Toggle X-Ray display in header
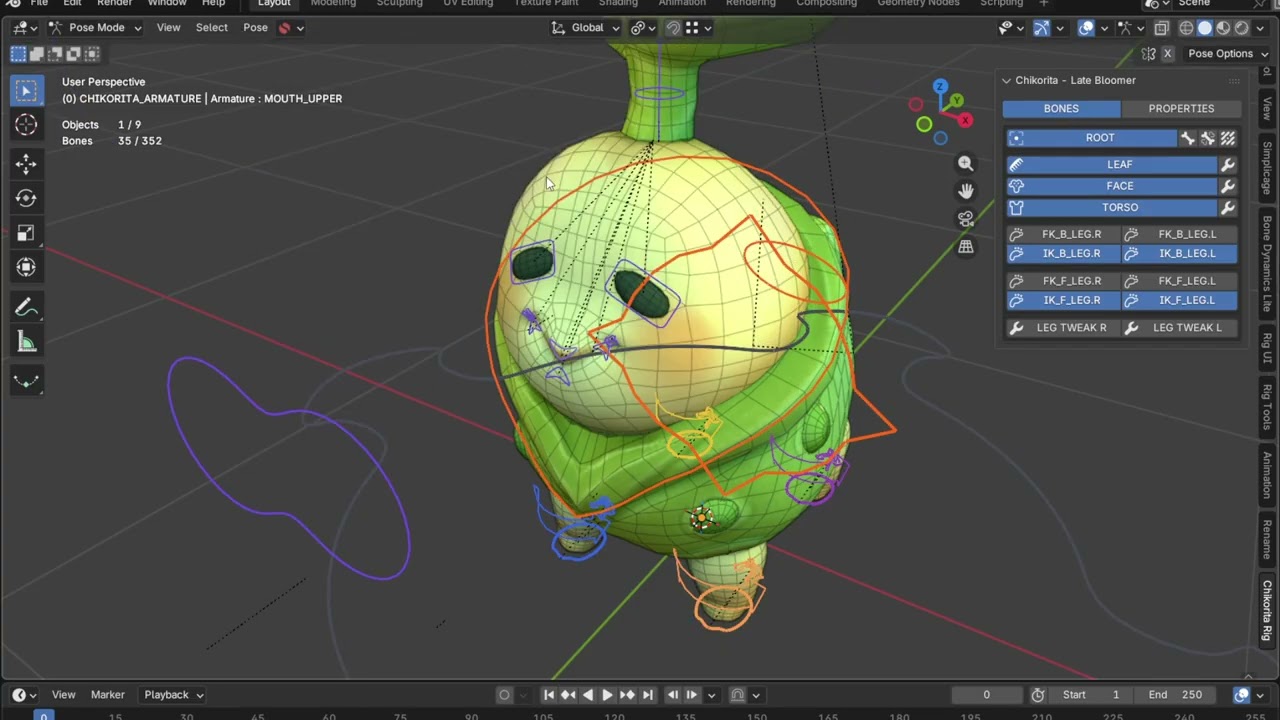1280x720 pixels. 1161,28
